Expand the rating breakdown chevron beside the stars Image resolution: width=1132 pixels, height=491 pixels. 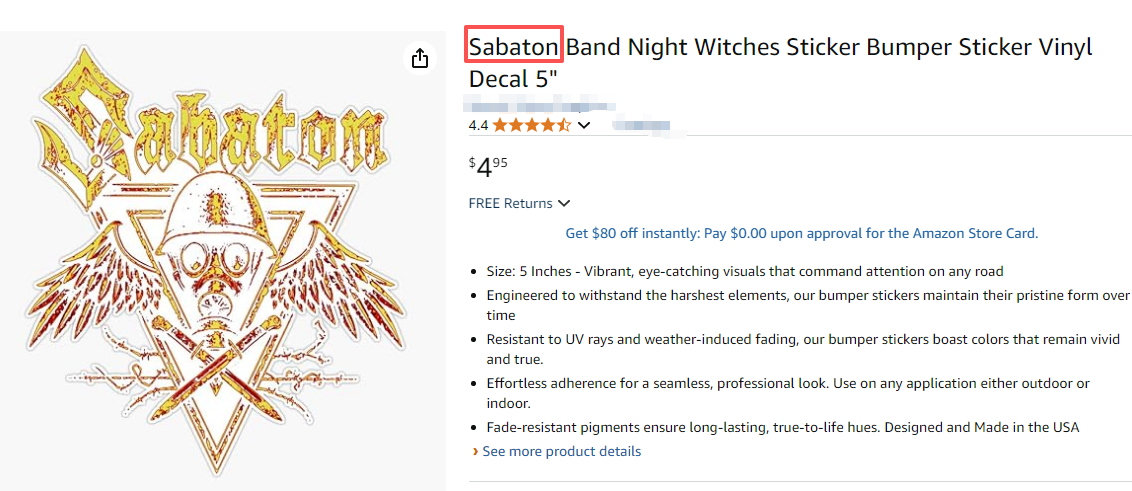(584, 125)
